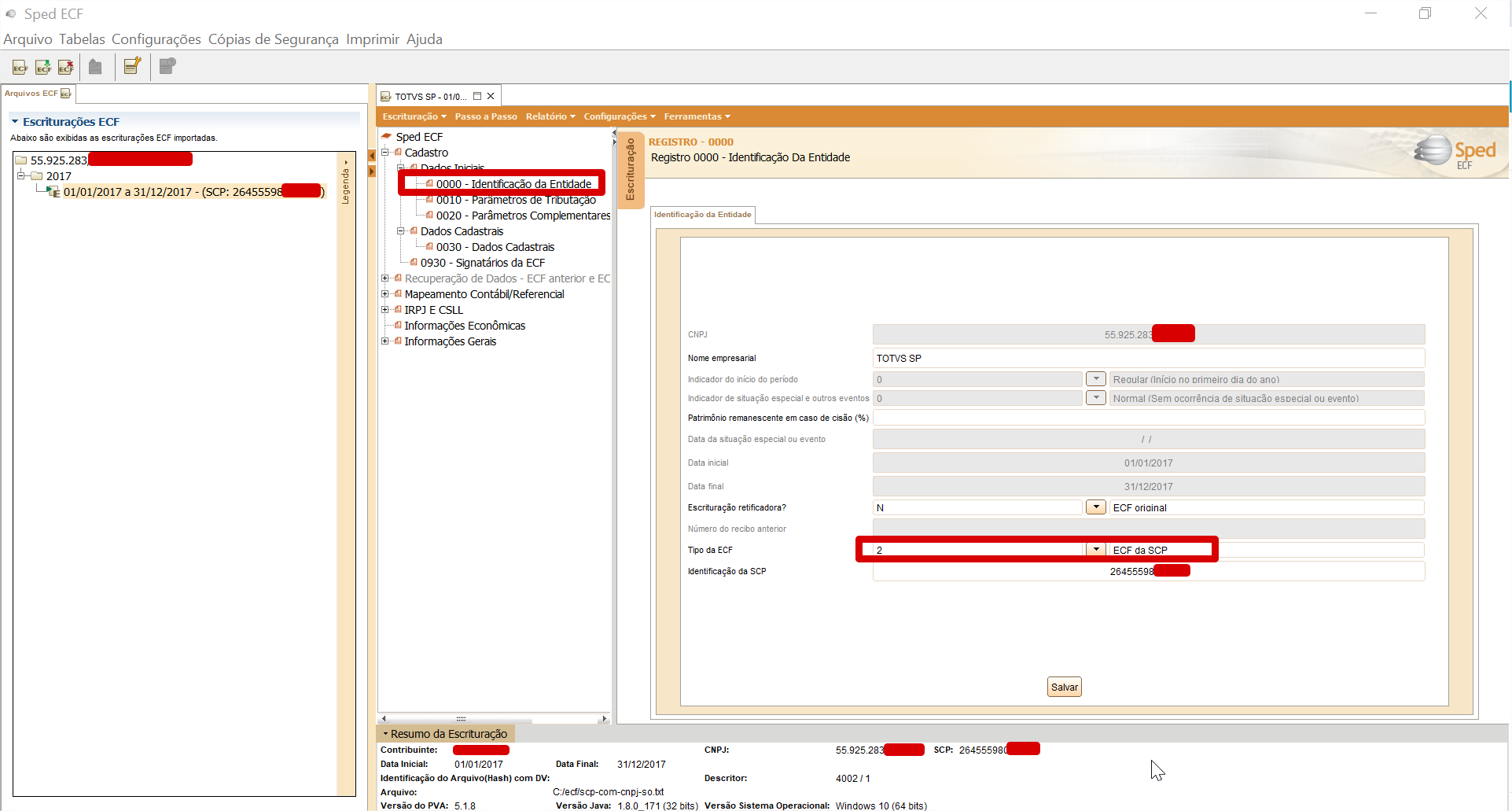Click the page icon beside IRPJ E CSLL
1512x811 pixels.
(x=398, y=310)
